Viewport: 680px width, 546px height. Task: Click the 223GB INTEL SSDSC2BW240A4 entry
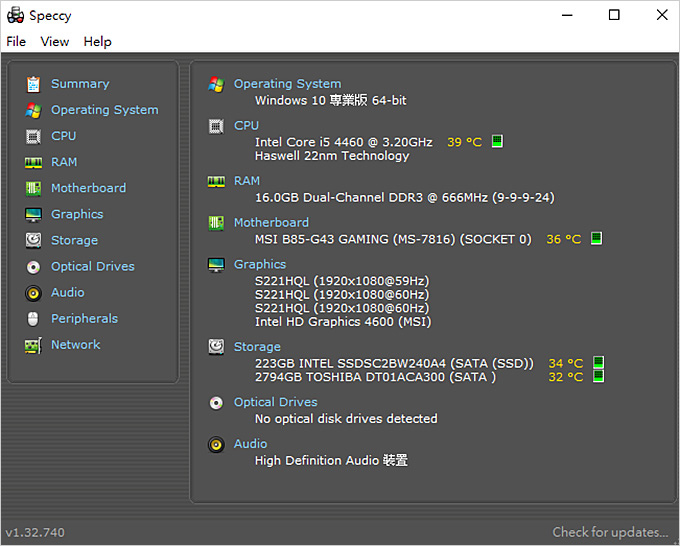[394, 363]
